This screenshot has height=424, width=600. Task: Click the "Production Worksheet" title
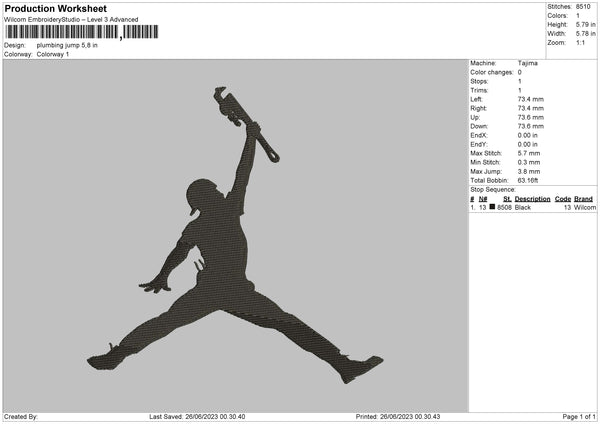coord(55,8)
